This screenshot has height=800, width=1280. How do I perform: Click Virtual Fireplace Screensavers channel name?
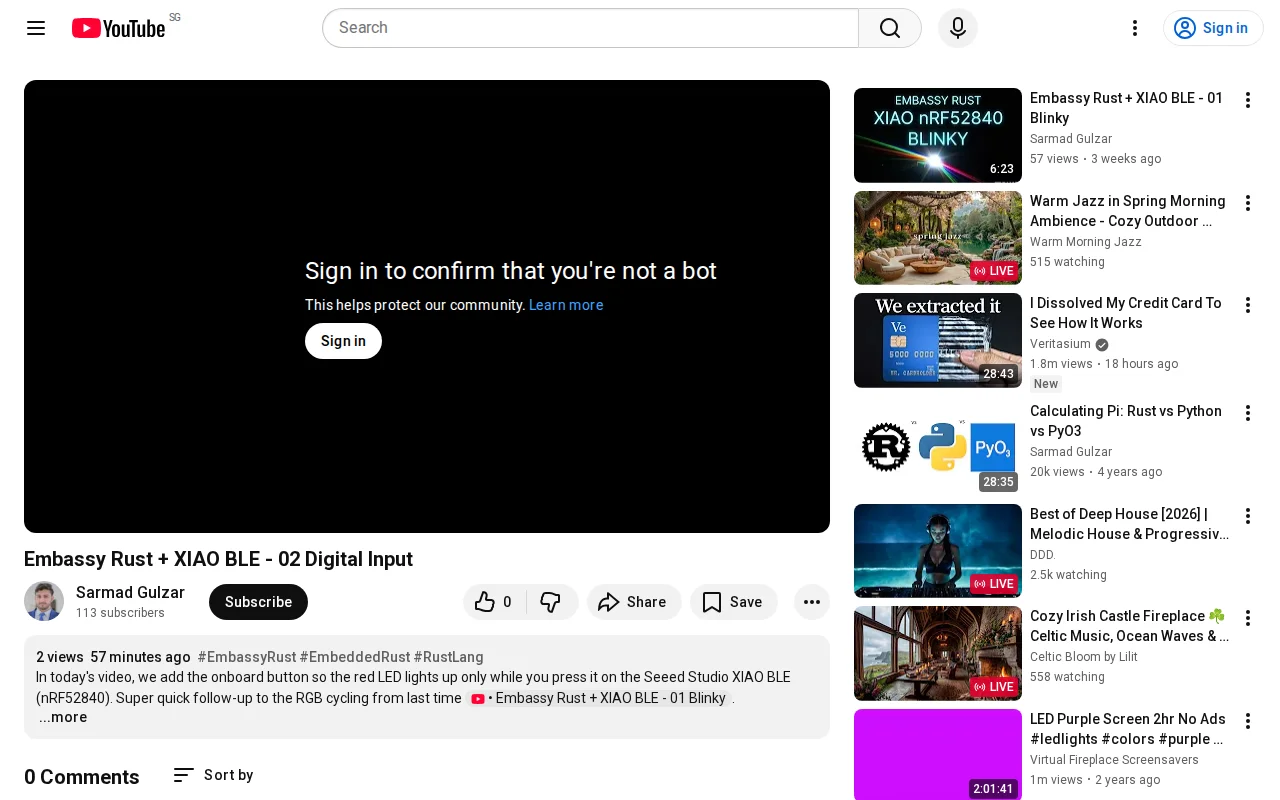tap(1114, 760)
